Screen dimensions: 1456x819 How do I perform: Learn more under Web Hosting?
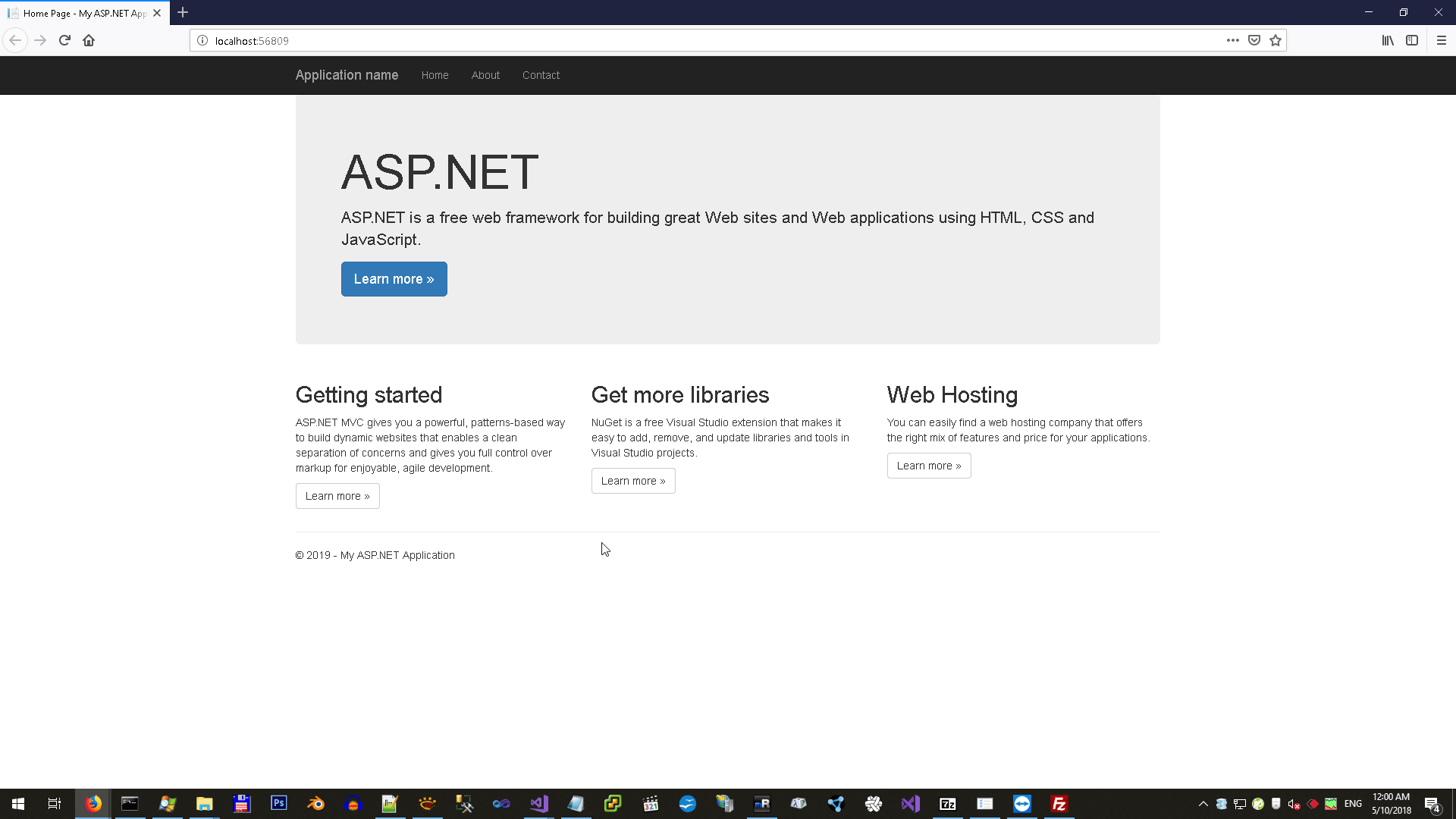(929, 466)
